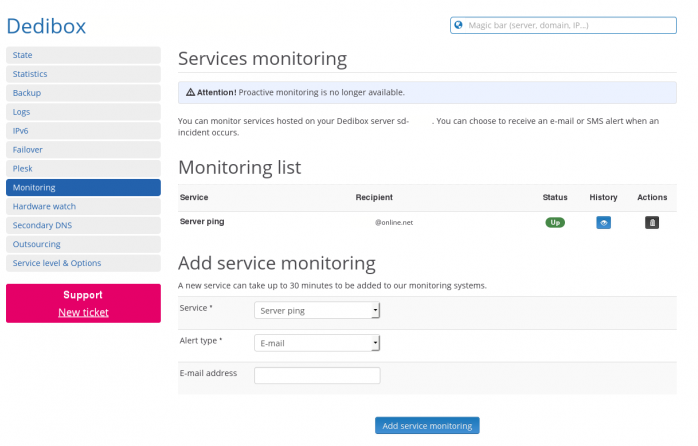Click the Dedibox logo

pyautogui.click(x=47, y=23)
